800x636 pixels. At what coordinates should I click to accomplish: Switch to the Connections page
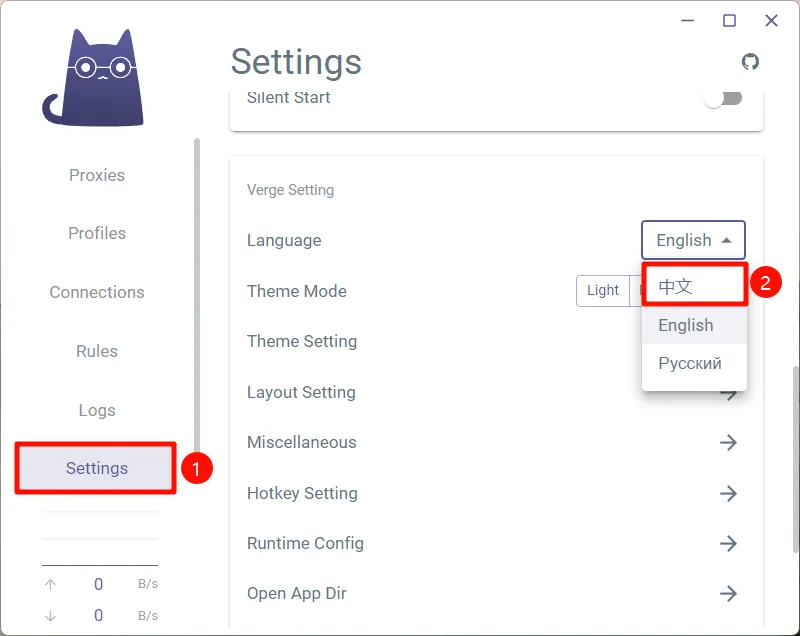(97, 292)
